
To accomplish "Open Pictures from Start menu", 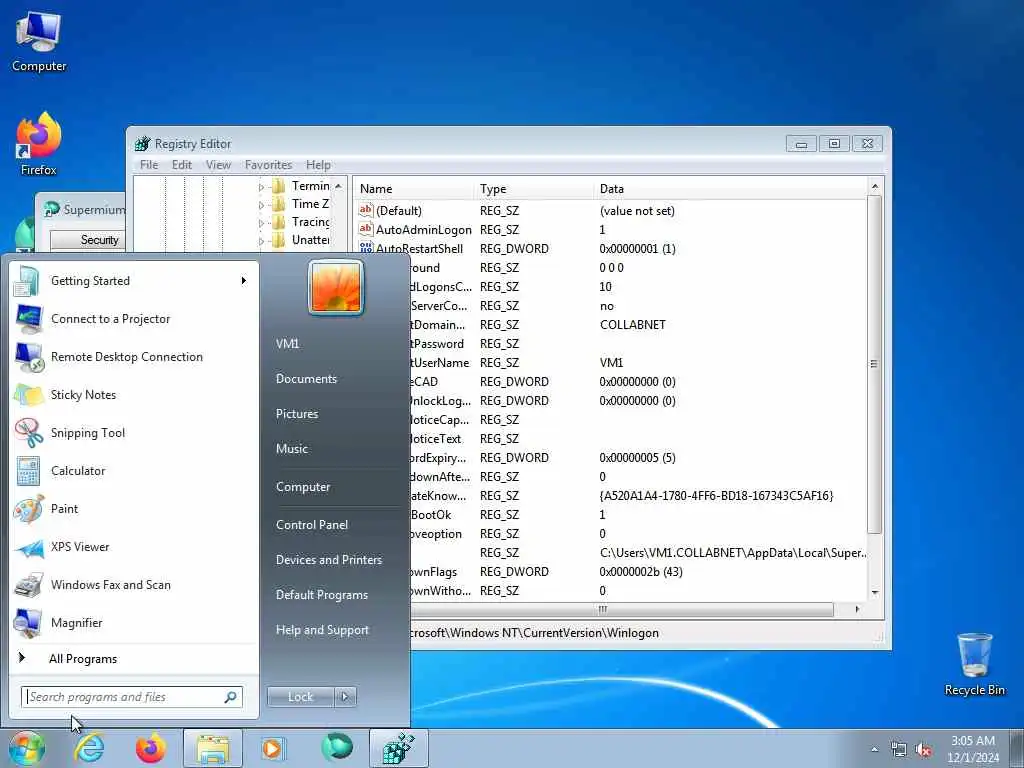I will [x=297, y=414].
